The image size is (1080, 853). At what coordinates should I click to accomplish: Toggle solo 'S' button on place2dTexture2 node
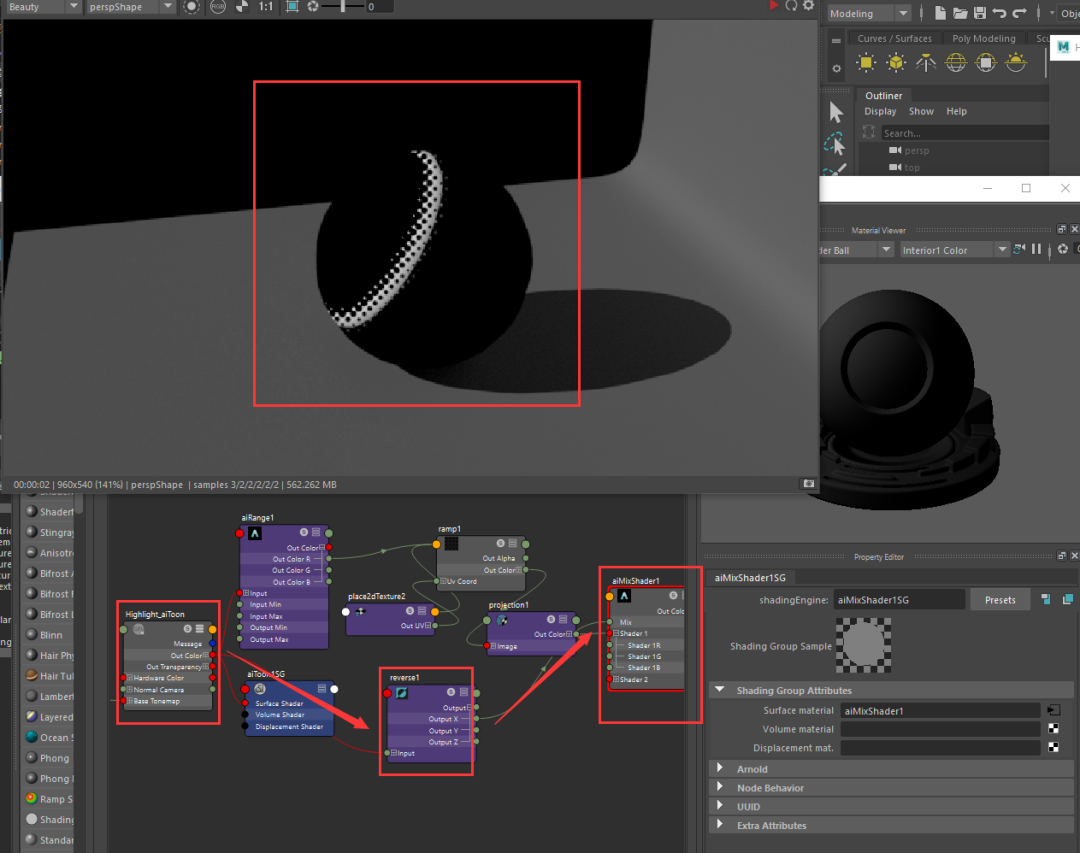tap(410, 611)
